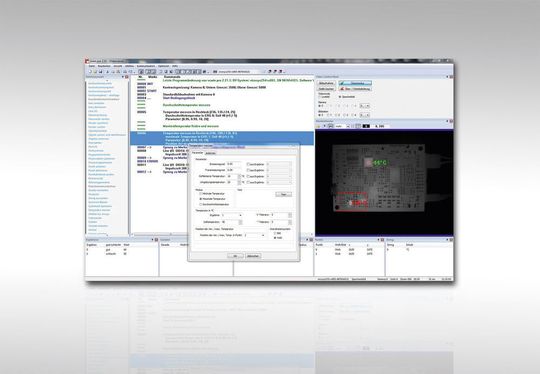Screen dimensions: 540x374
Task: Click the Abbrechen button
Action: point(253,256)
